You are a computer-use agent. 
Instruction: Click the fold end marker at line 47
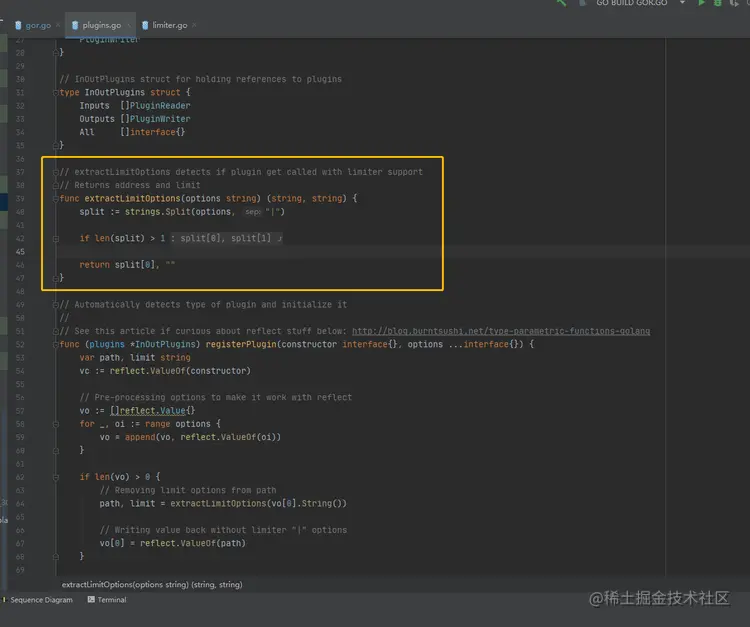click(x=56, y=277)
